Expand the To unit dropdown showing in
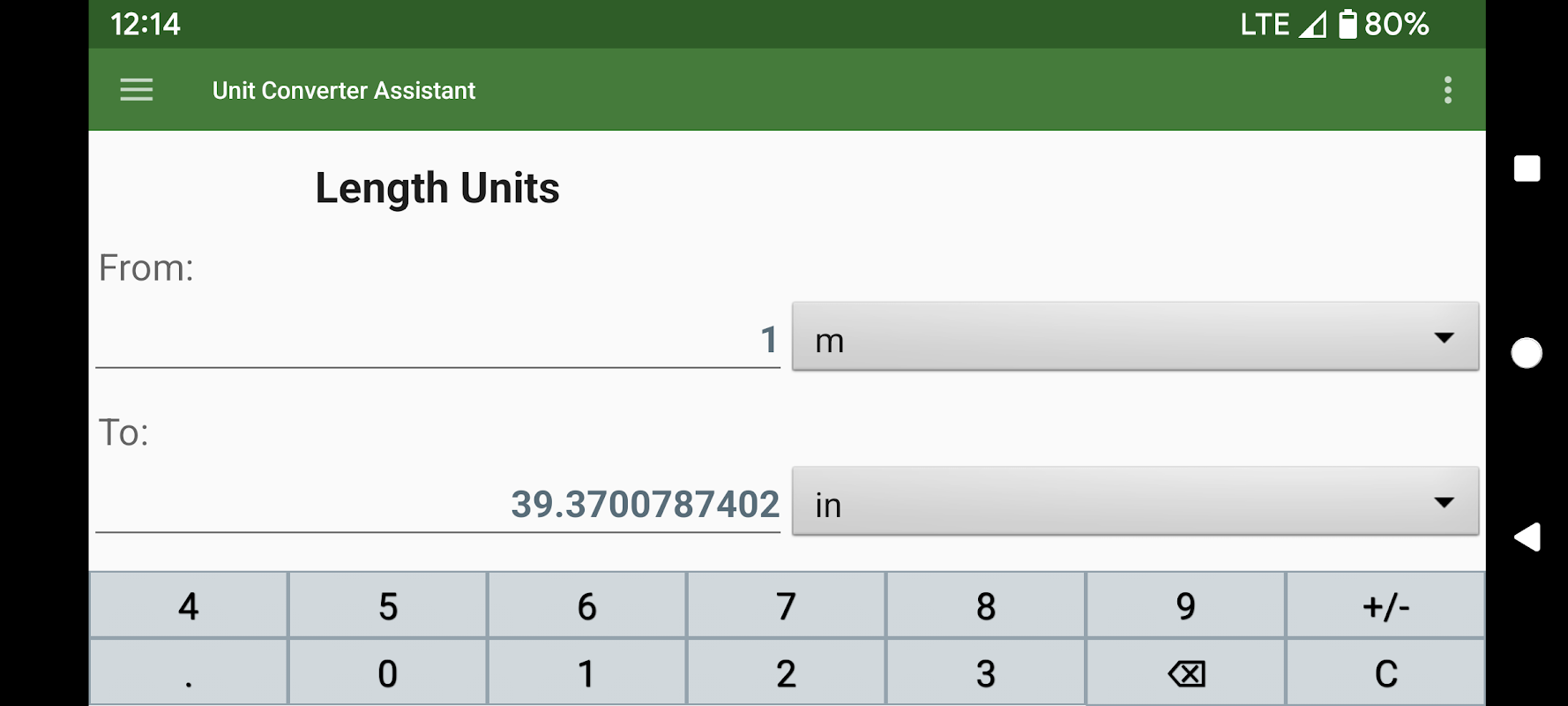The width and height of the screenshot is (1568, 706). click(x=1135, y=500)
